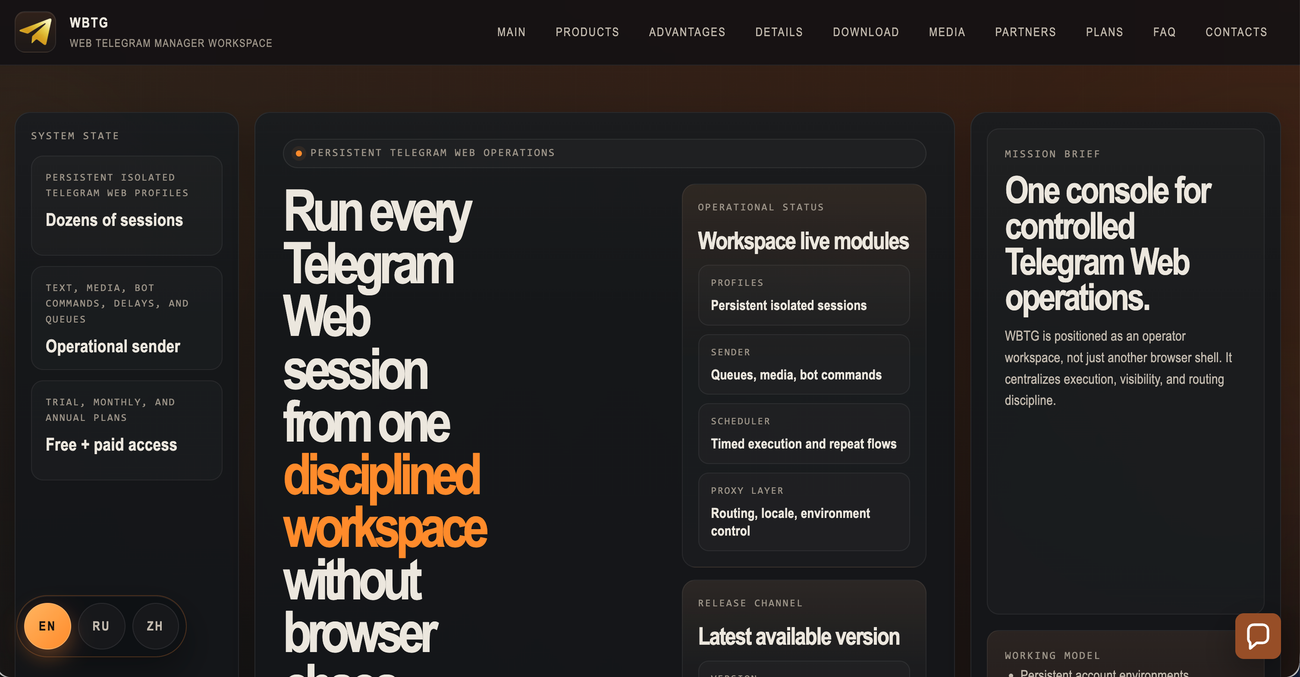Open PRODUCTS navigation item
Image resolution: width=1300 pixels, height=677 pixels.
pyautogui.click(x=587, y=32)
